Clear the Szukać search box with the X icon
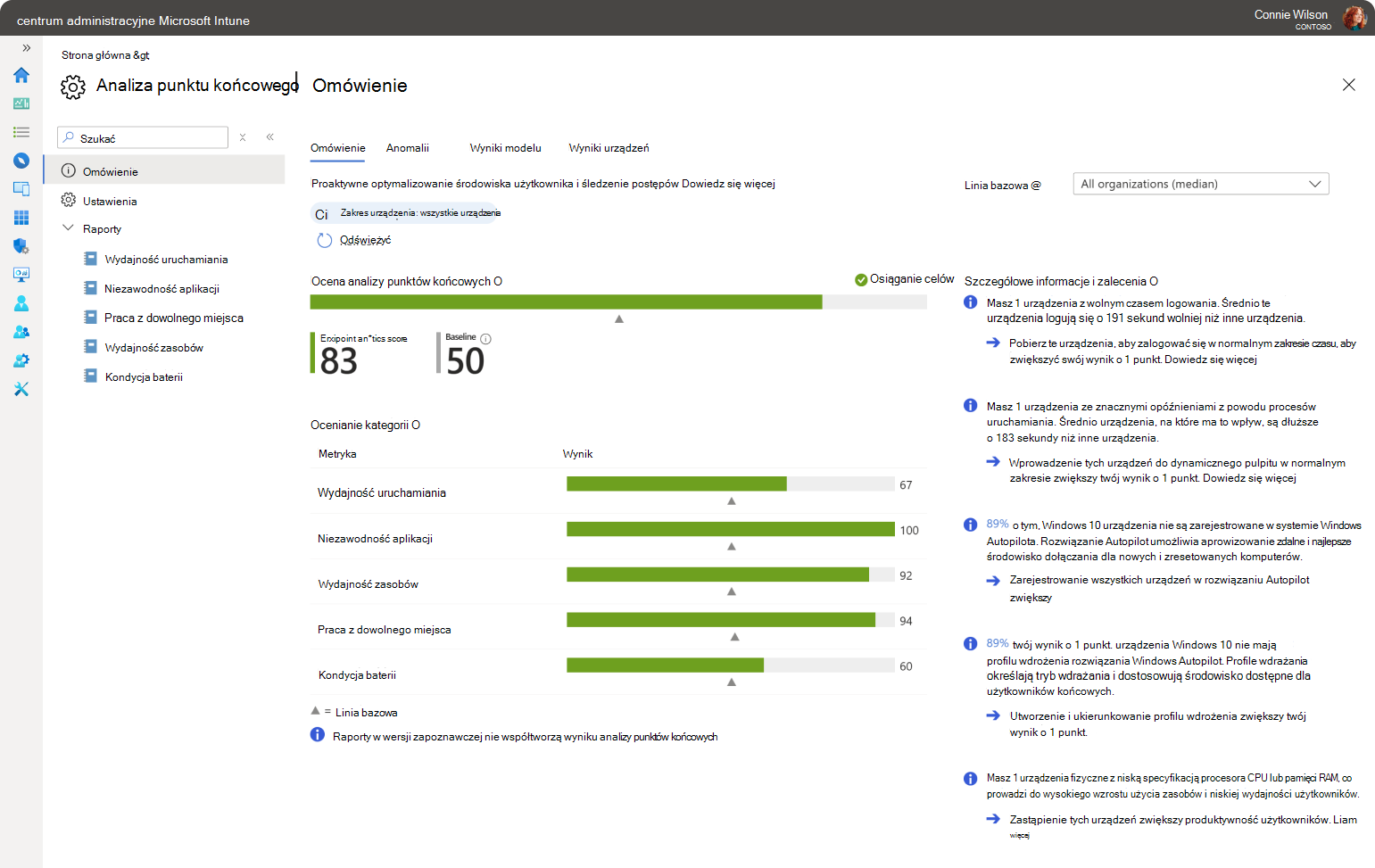Image resolution: width=1375 pixels, height=868 pixels. coord(243,137)
